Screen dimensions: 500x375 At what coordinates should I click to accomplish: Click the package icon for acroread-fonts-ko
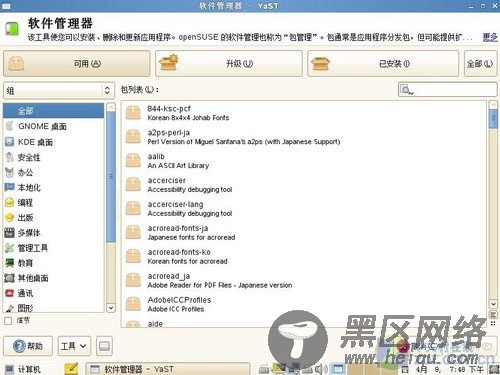click(133, 256)
